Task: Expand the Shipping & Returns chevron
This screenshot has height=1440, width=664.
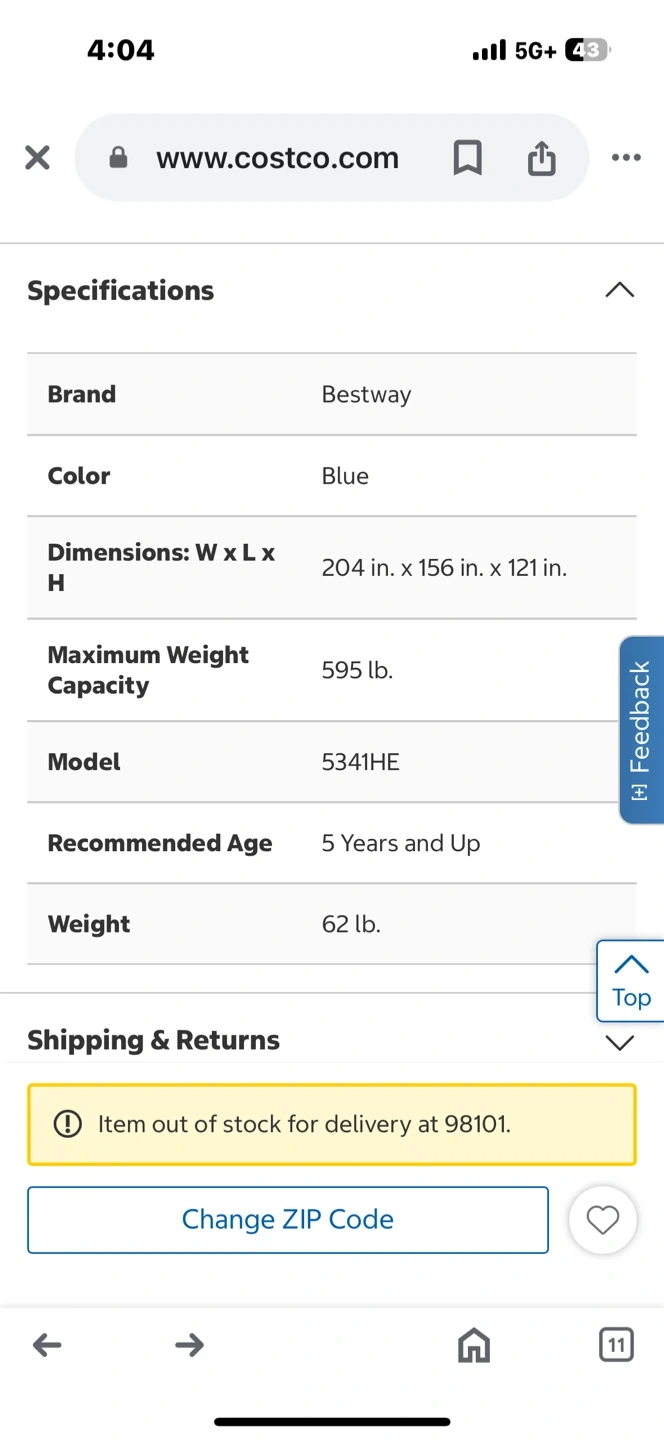Action: (620, 1043)
